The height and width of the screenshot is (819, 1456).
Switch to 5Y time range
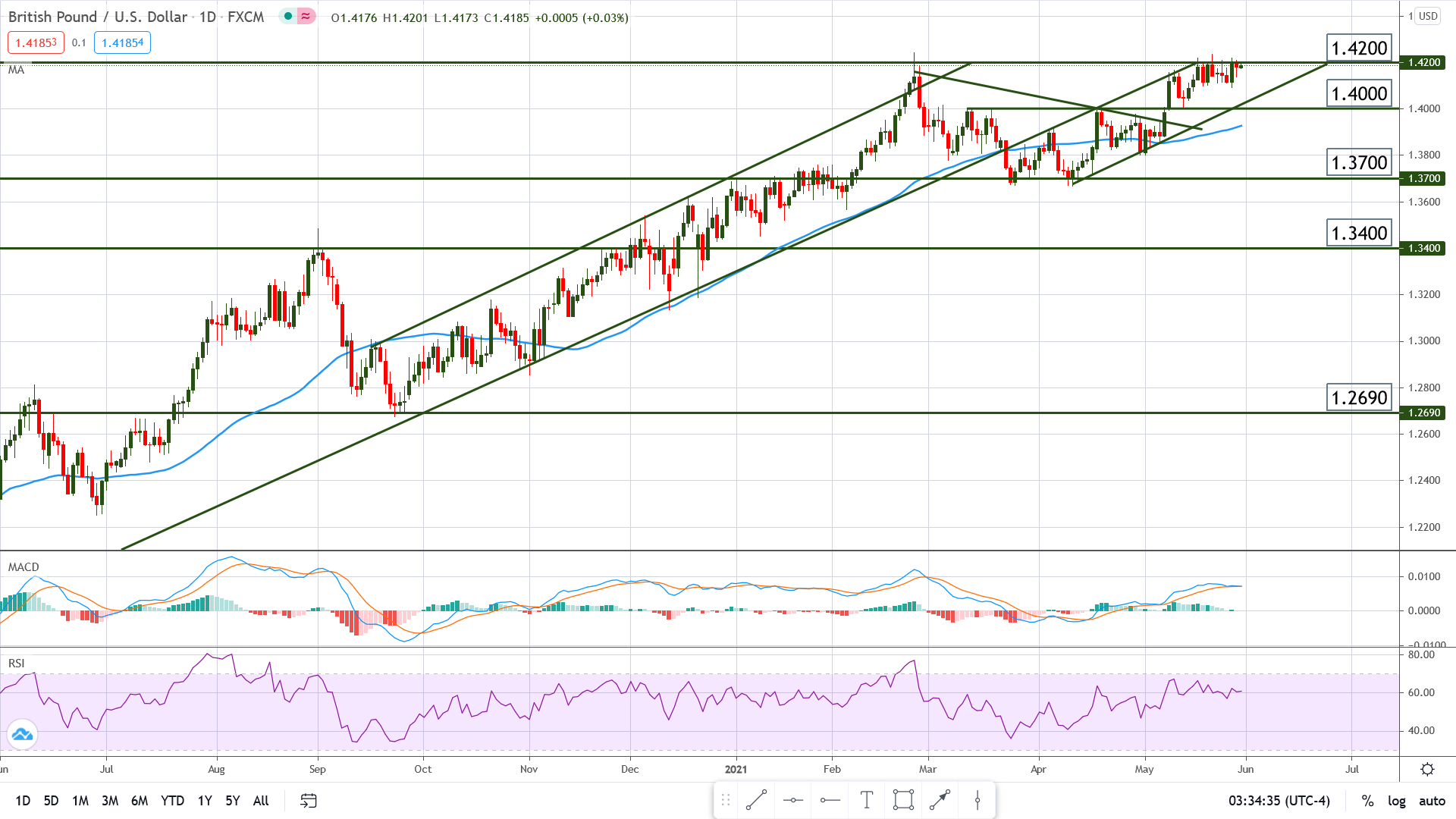pyautogui.click(x=233, y=801)
